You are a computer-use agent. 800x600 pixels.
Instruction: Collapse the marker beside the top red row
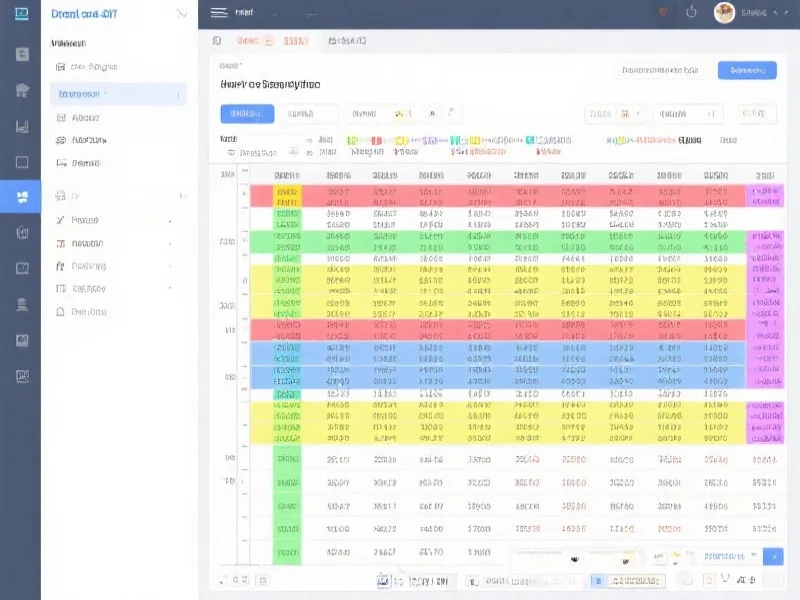tap(245, 194)
